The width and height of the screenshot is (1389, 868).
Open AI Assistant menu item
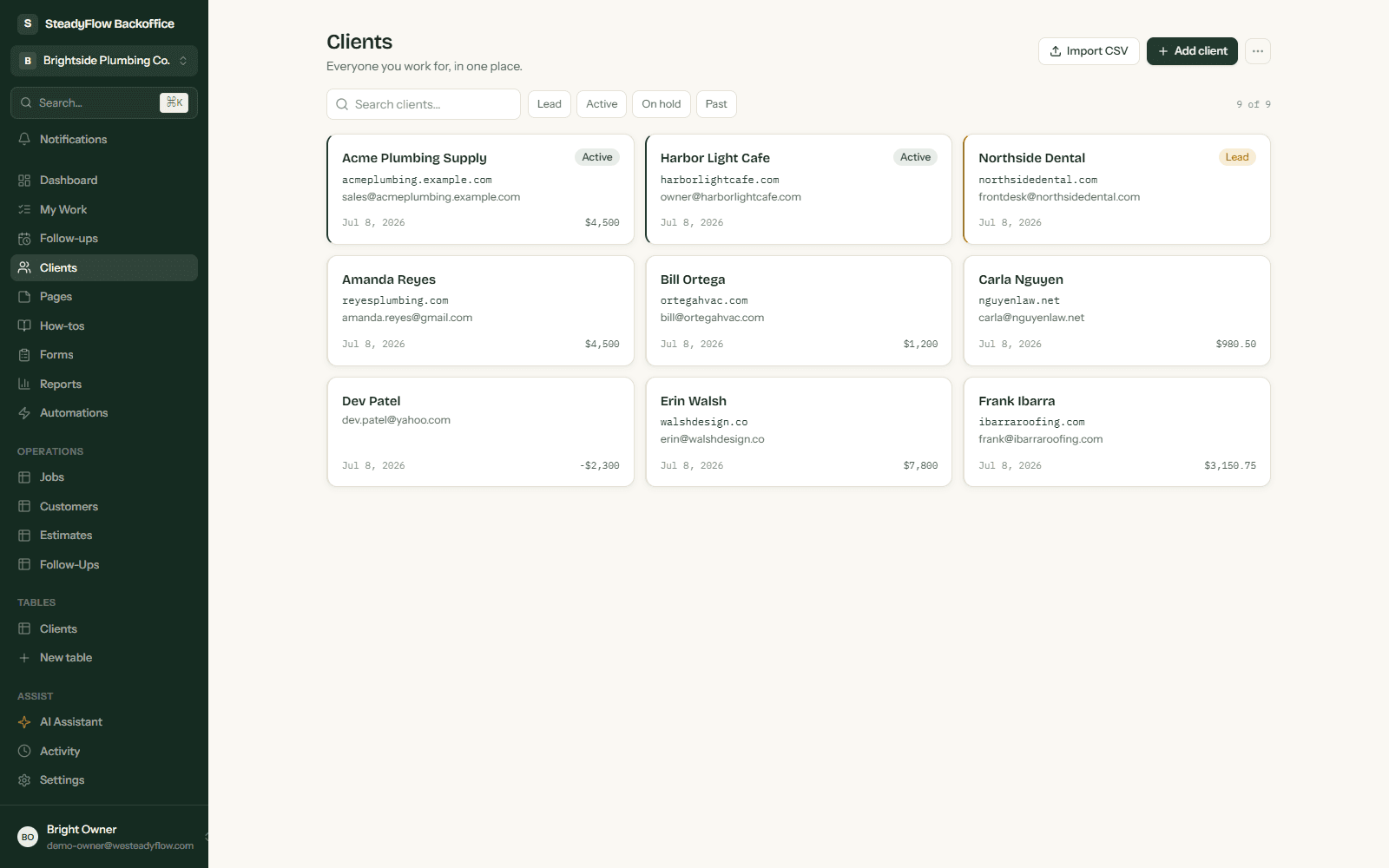pyautogui.click(x=104, y=722)
